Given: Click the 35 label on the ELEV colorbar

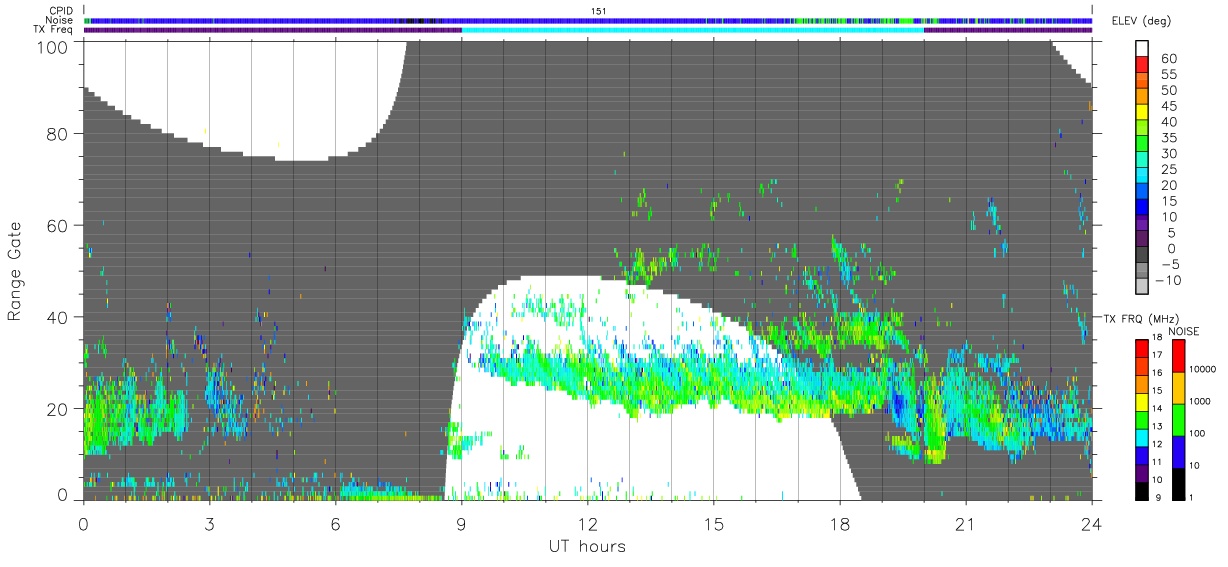Looking at the screenshot, I should [1168, 138].
